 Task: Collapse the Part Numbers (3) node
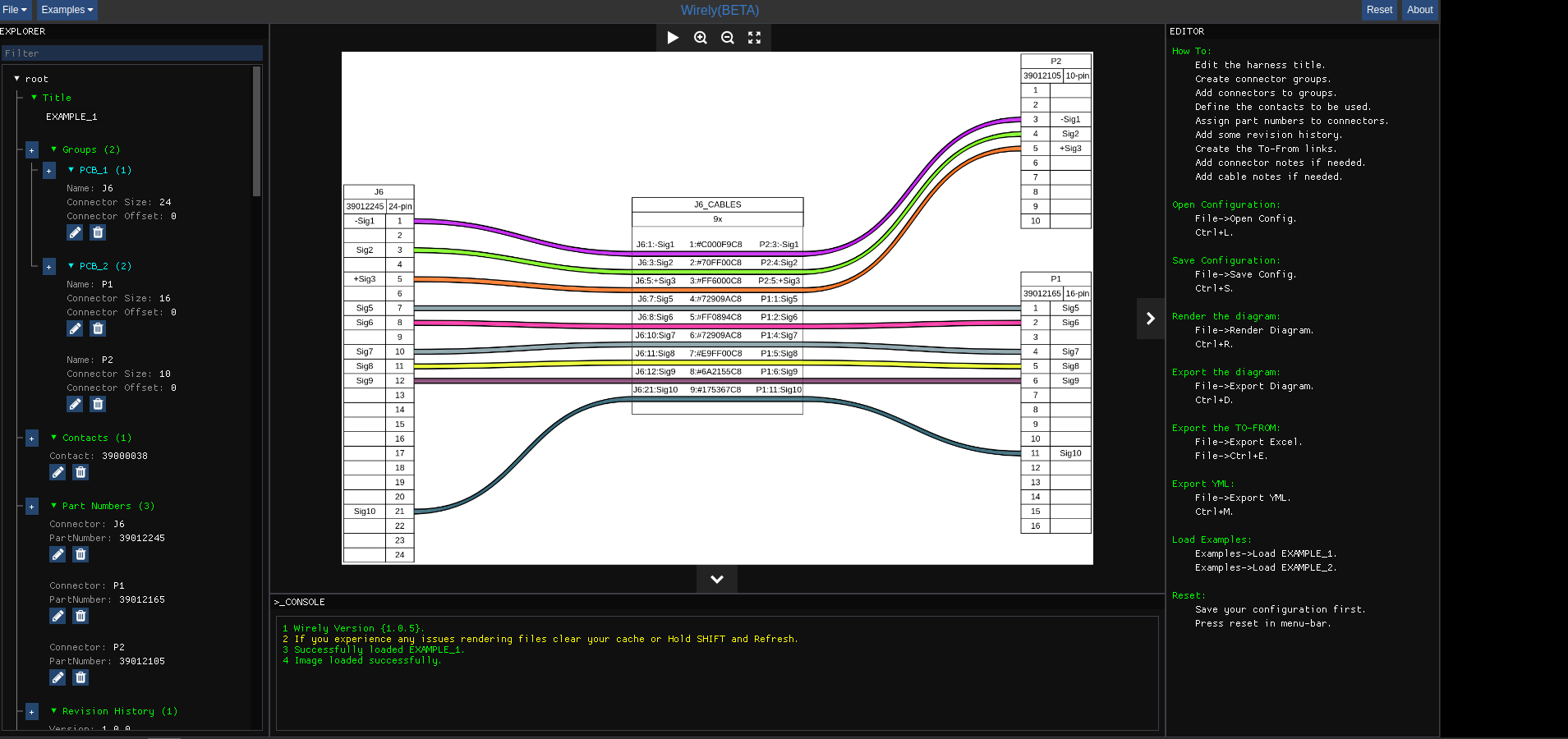tap(54, 506)
